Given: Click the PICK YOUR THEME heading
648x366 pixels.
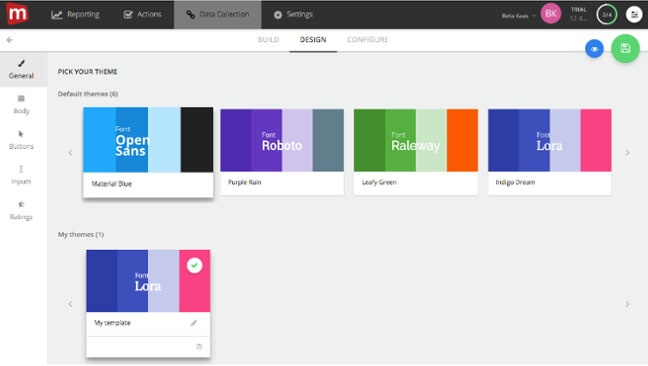Looking at the screenshot, I should pos(88,71).
